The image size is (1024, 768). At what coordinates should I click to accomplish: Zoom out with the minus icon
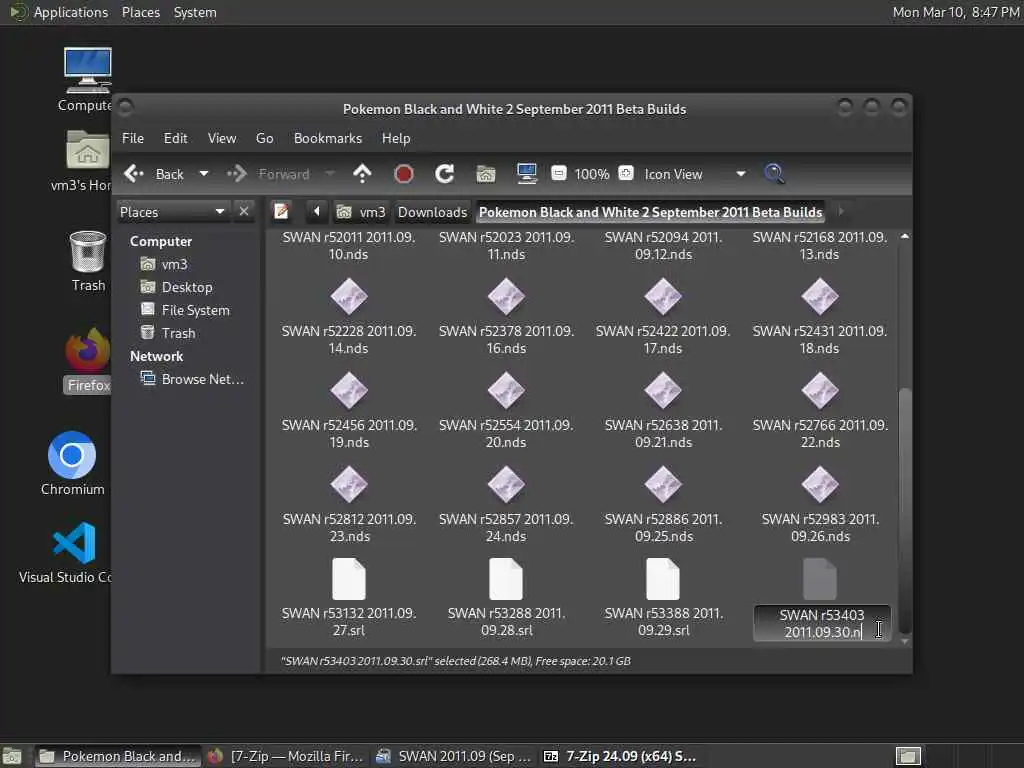[559, 174]
